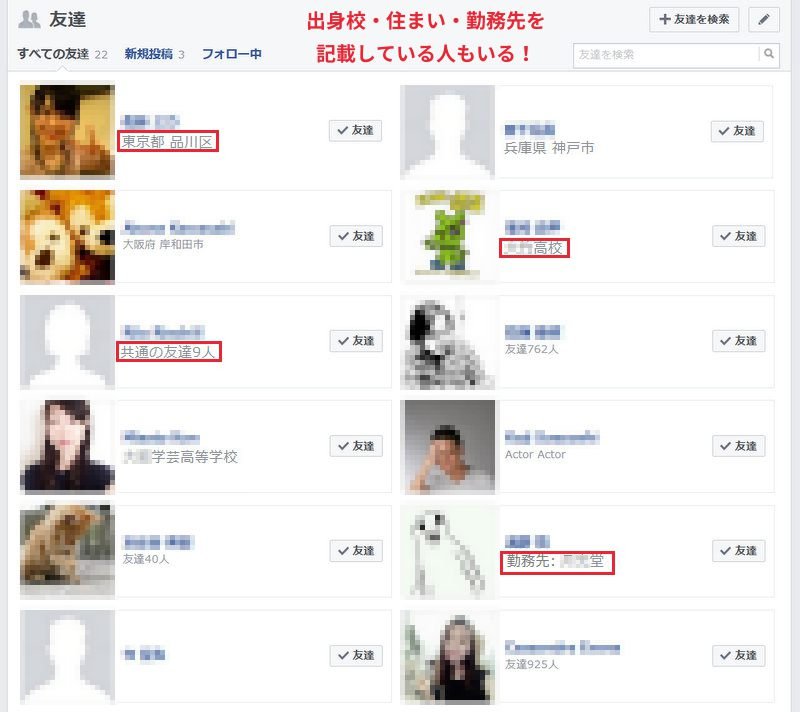
Task: Click the pencil edit icon button
Action: coord(764,20)
